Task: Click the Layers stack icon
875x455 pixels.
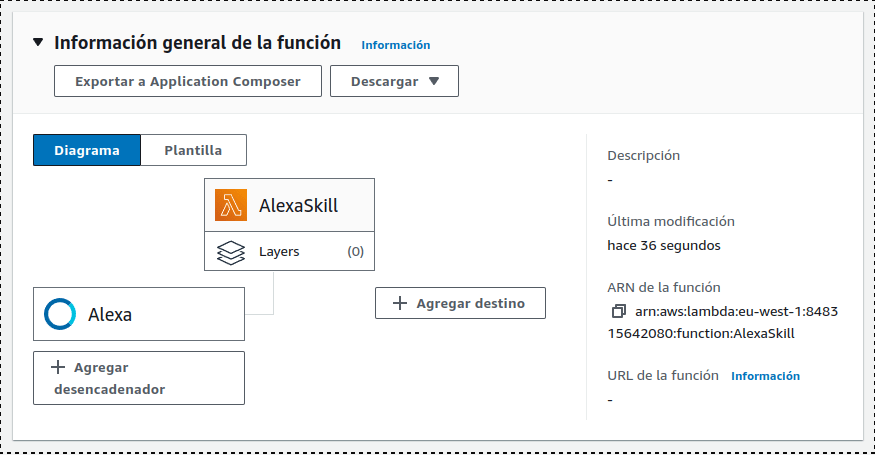Action: coord(230,252)
